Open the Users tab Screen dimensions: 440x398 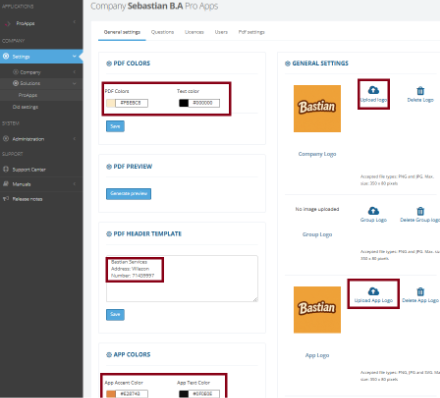(x=221, y=32)
